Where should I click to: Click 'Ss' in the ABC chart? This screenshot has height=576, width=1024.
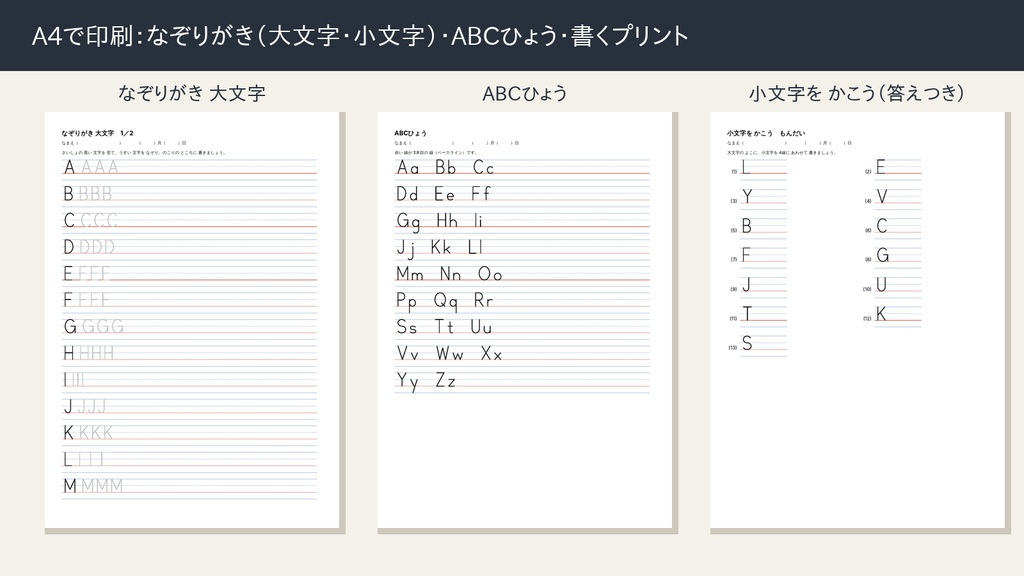pyautogui.click(x=406, y=327)
